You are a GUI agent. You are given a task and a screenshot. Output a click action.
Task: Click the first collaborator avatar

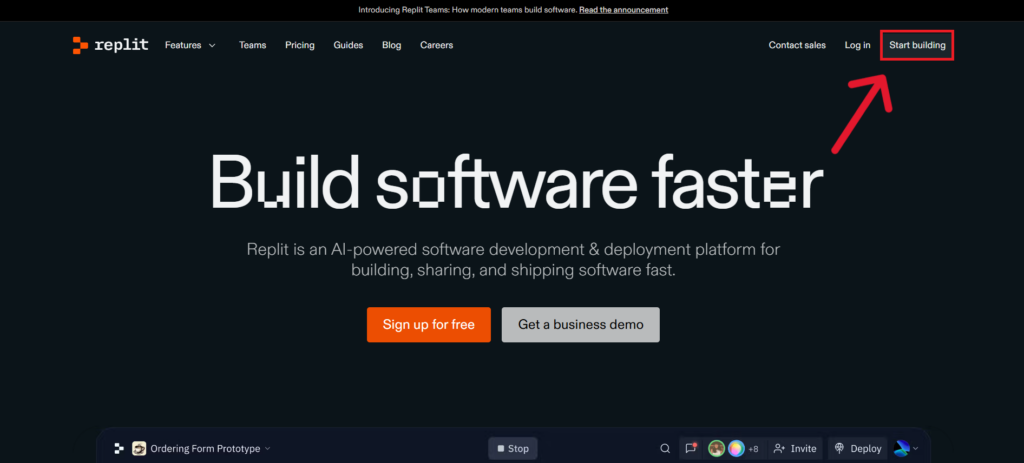pos(717,449)
